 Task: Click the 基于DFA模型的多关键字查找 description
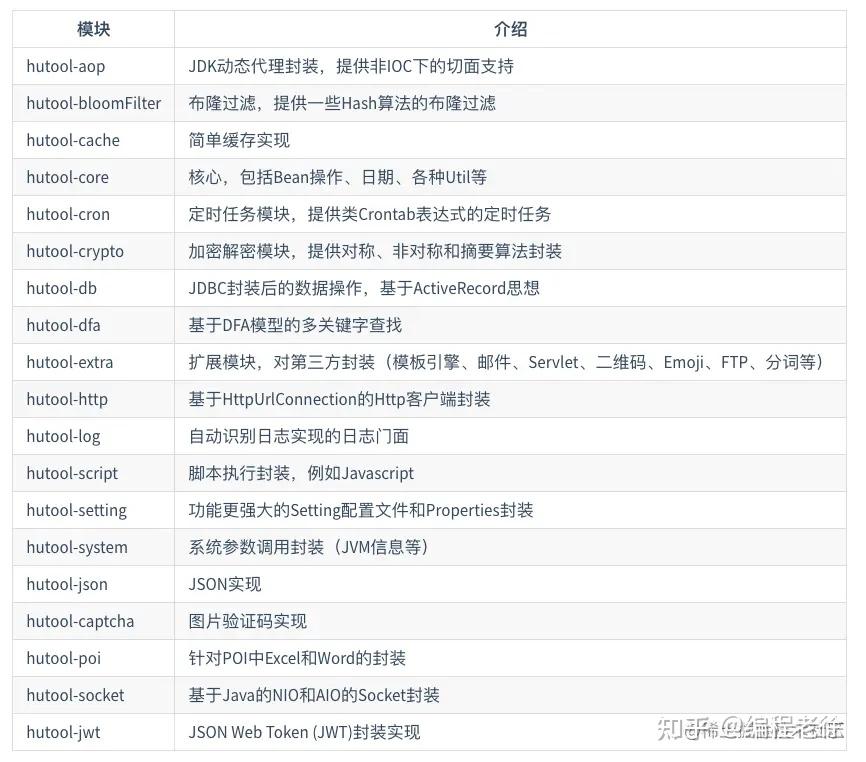pyautogui.click(x=295, y=325)
